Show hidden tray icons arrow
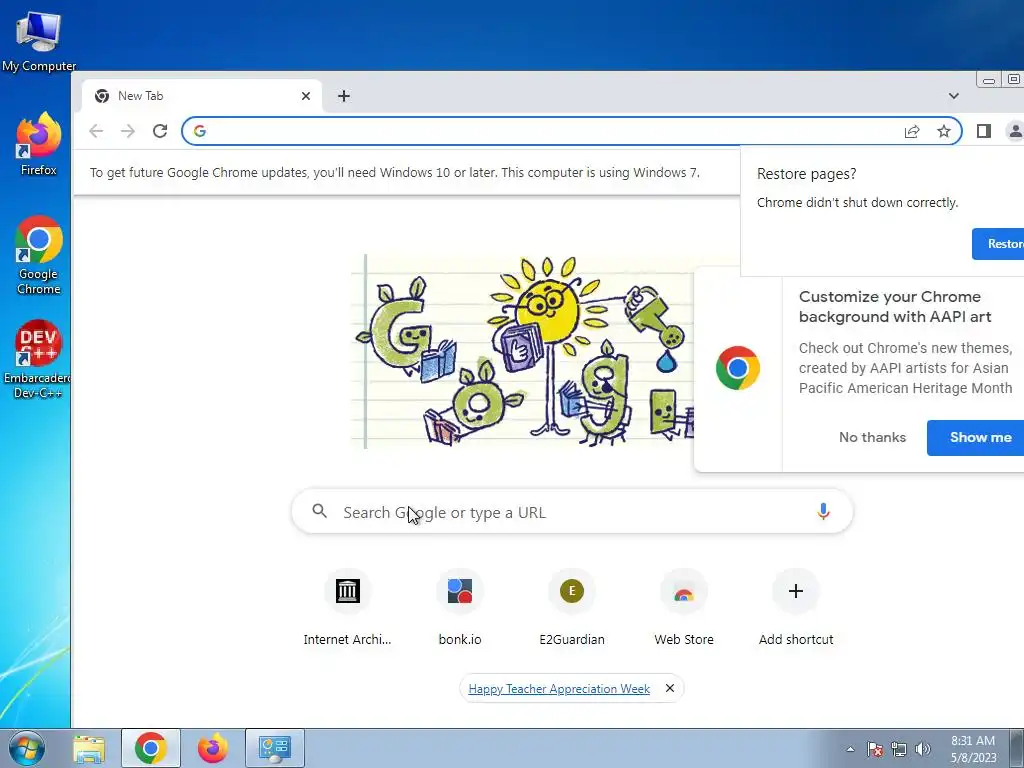This screenshot has height=768, width=1024. pyautogui.click(x=850, y=749)
